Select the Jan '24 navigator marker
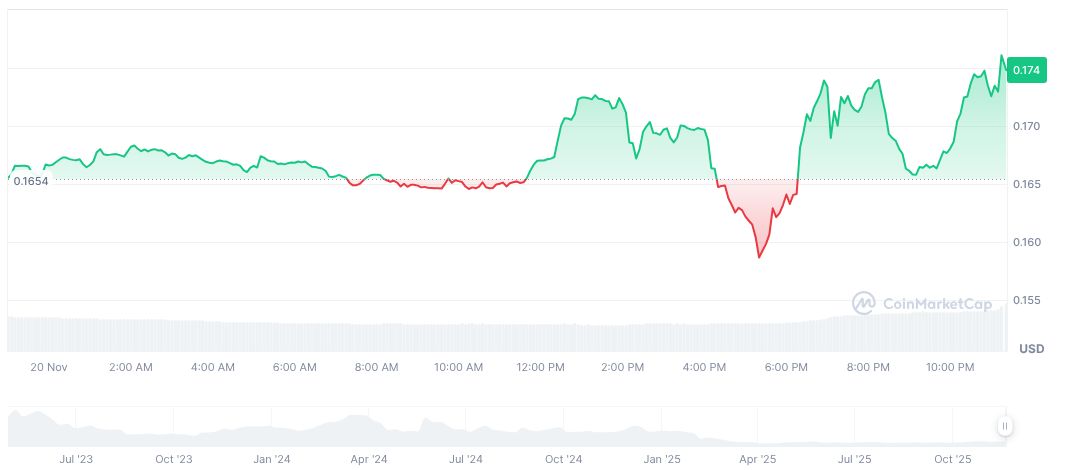Screen dimensions: 1072x470 coord(271,460)
